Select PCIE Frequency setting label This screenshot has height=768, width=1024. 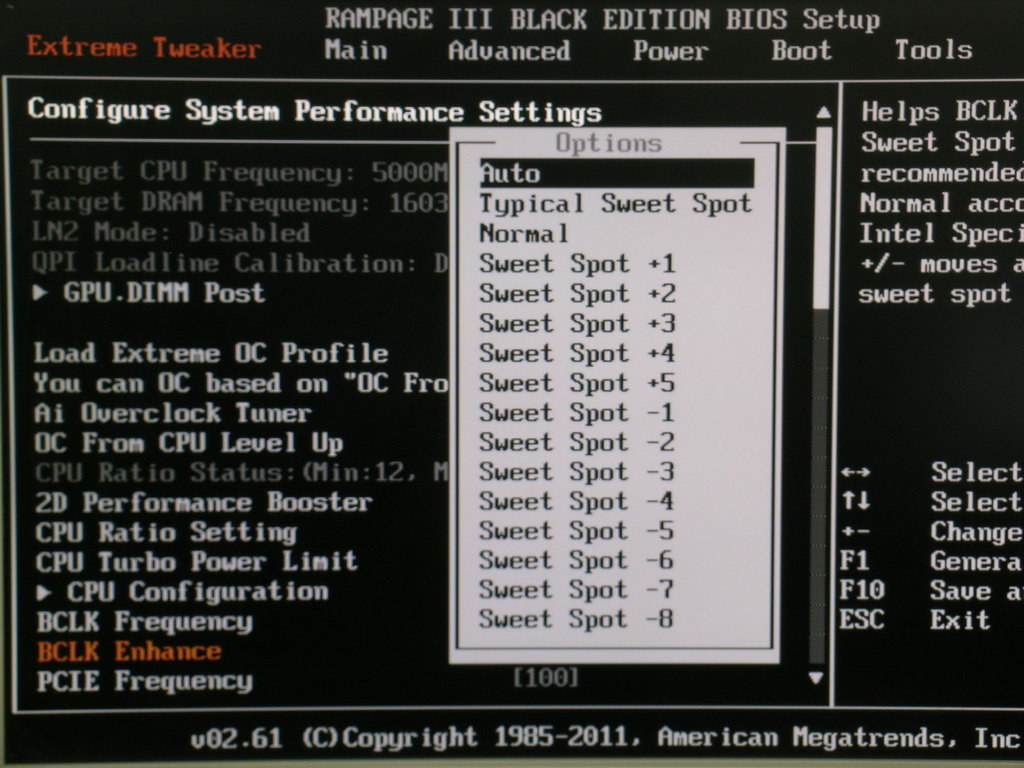tap(145, 682)
